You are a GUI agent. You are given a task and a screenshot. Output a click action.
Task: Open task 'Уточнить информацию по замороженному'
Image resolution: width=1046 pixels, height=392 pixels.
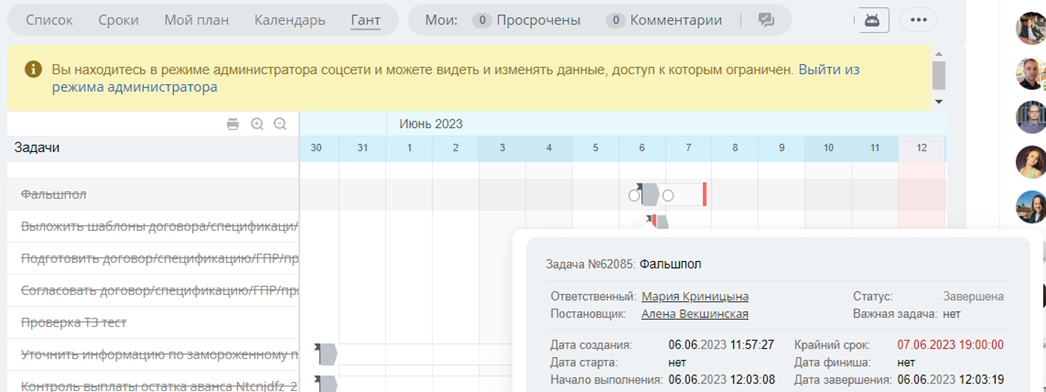[159, 354]
